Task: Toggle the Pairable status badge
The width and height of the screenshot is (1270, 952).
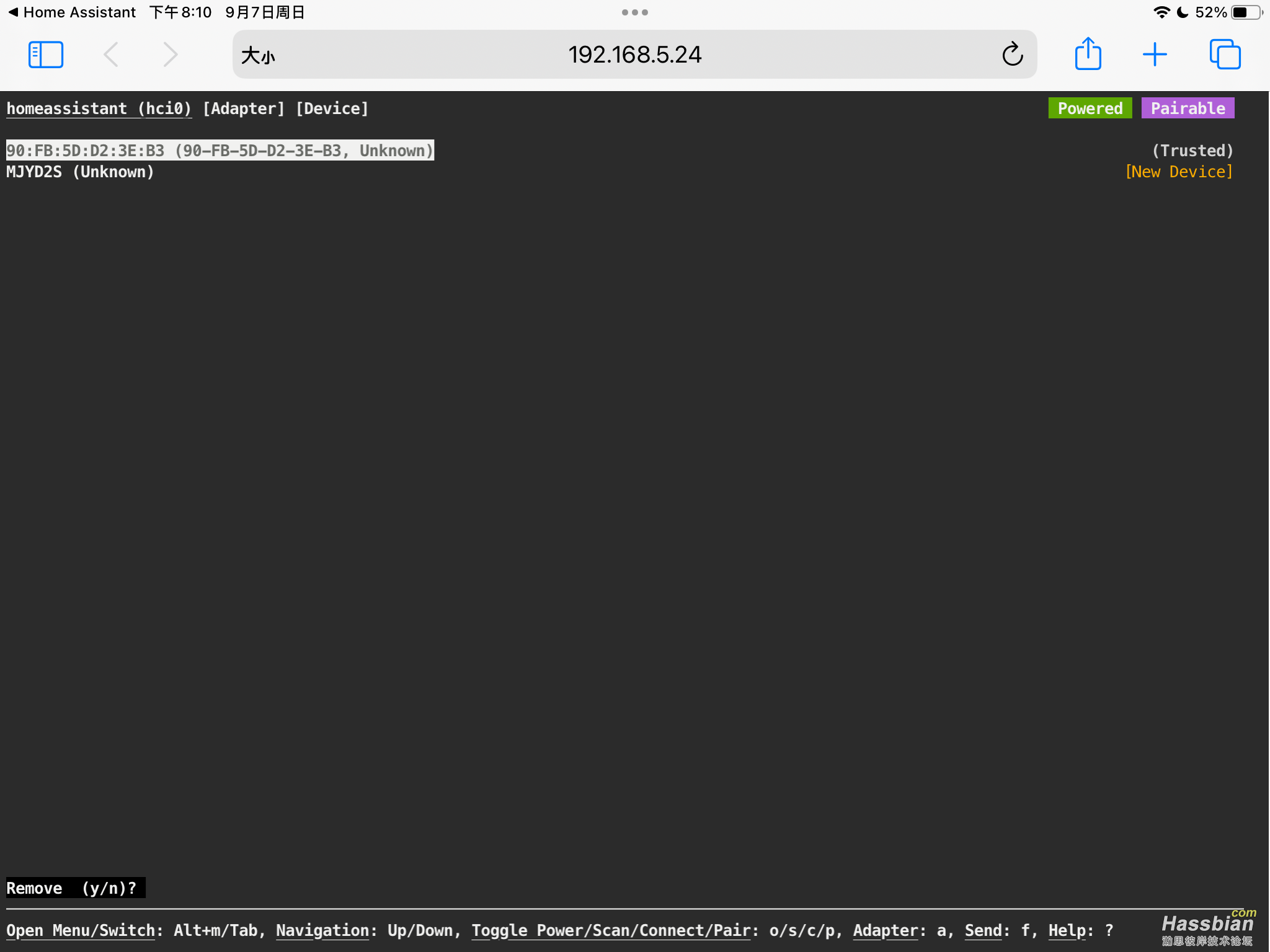Action: 1188,108
